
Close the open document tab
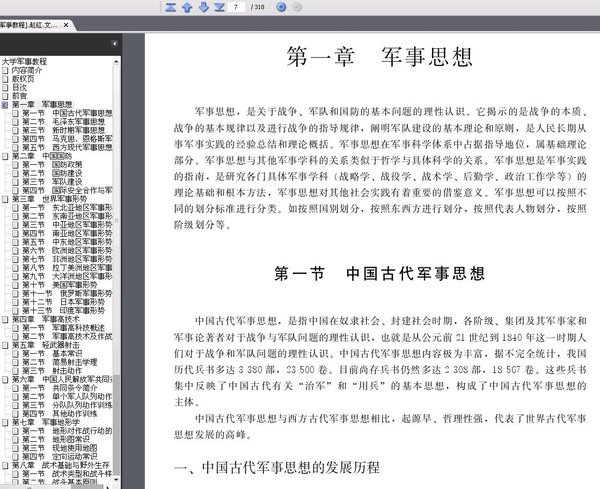(66, 25)
